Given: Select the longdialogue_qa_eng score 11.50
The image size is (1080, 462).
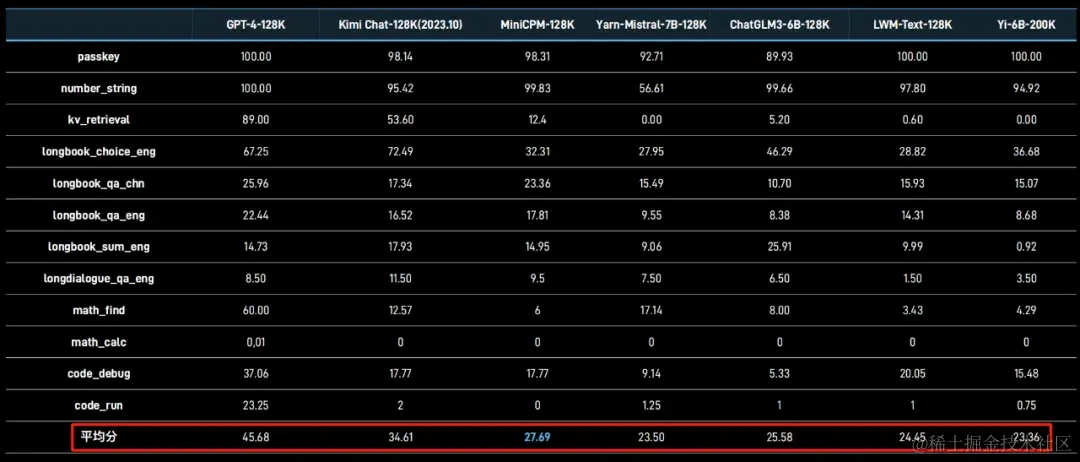Looking at the screenshot, I should 400,279.
